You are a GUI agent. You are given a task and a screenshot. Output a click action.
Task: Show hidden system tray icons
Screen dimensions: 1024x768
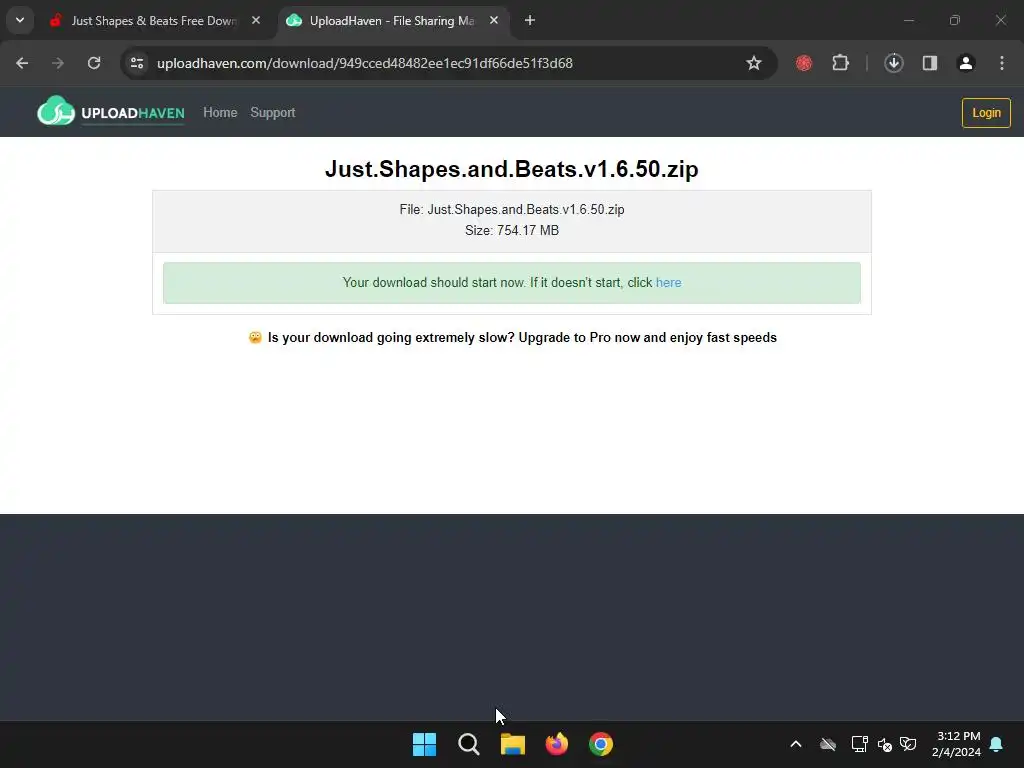coord(796,744)
